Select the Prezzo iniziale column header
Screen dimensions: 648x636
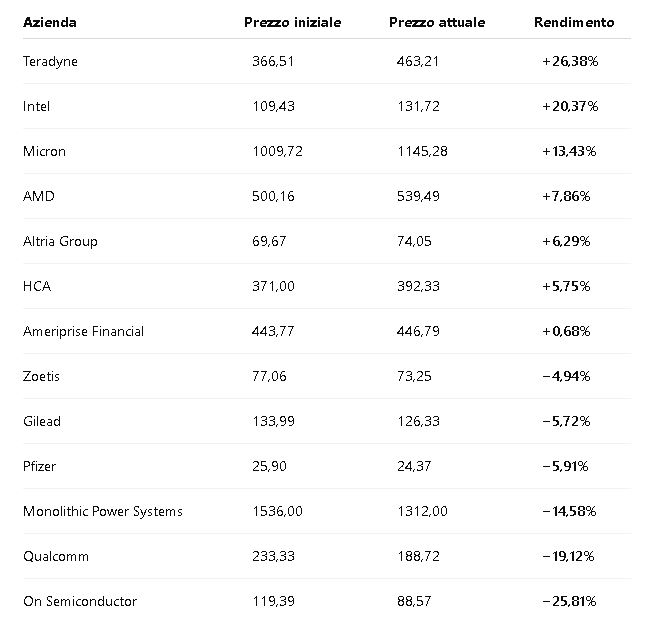[x=293, y=22]
